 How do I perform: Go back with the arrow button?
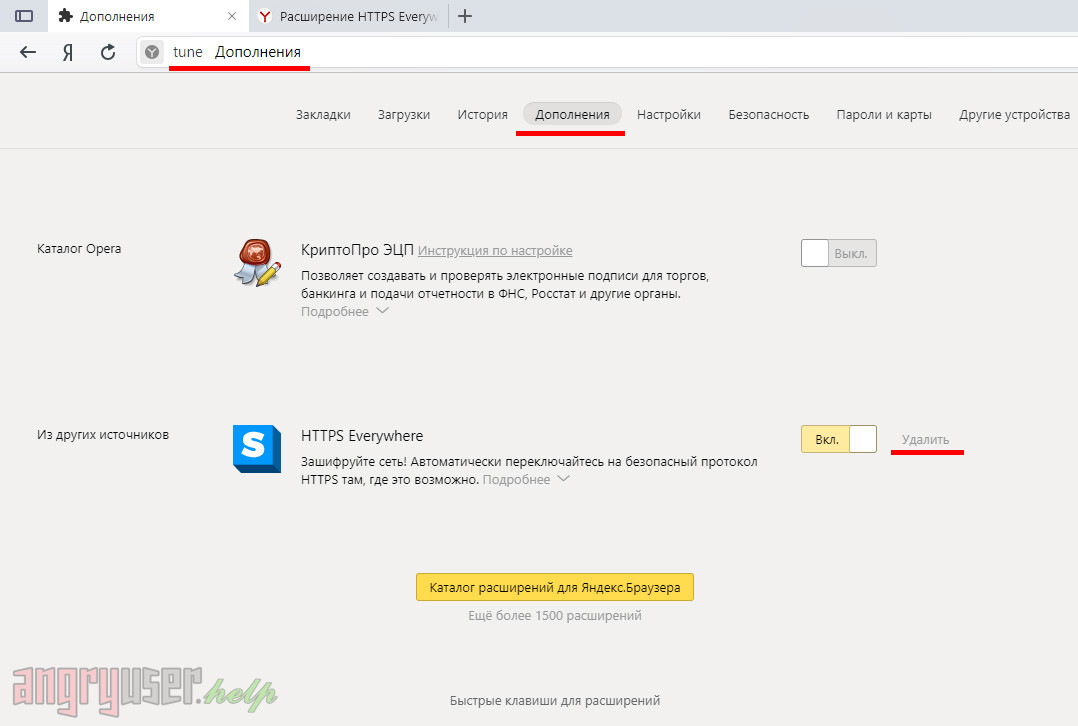pyautogui.click(x=28, y=52)
